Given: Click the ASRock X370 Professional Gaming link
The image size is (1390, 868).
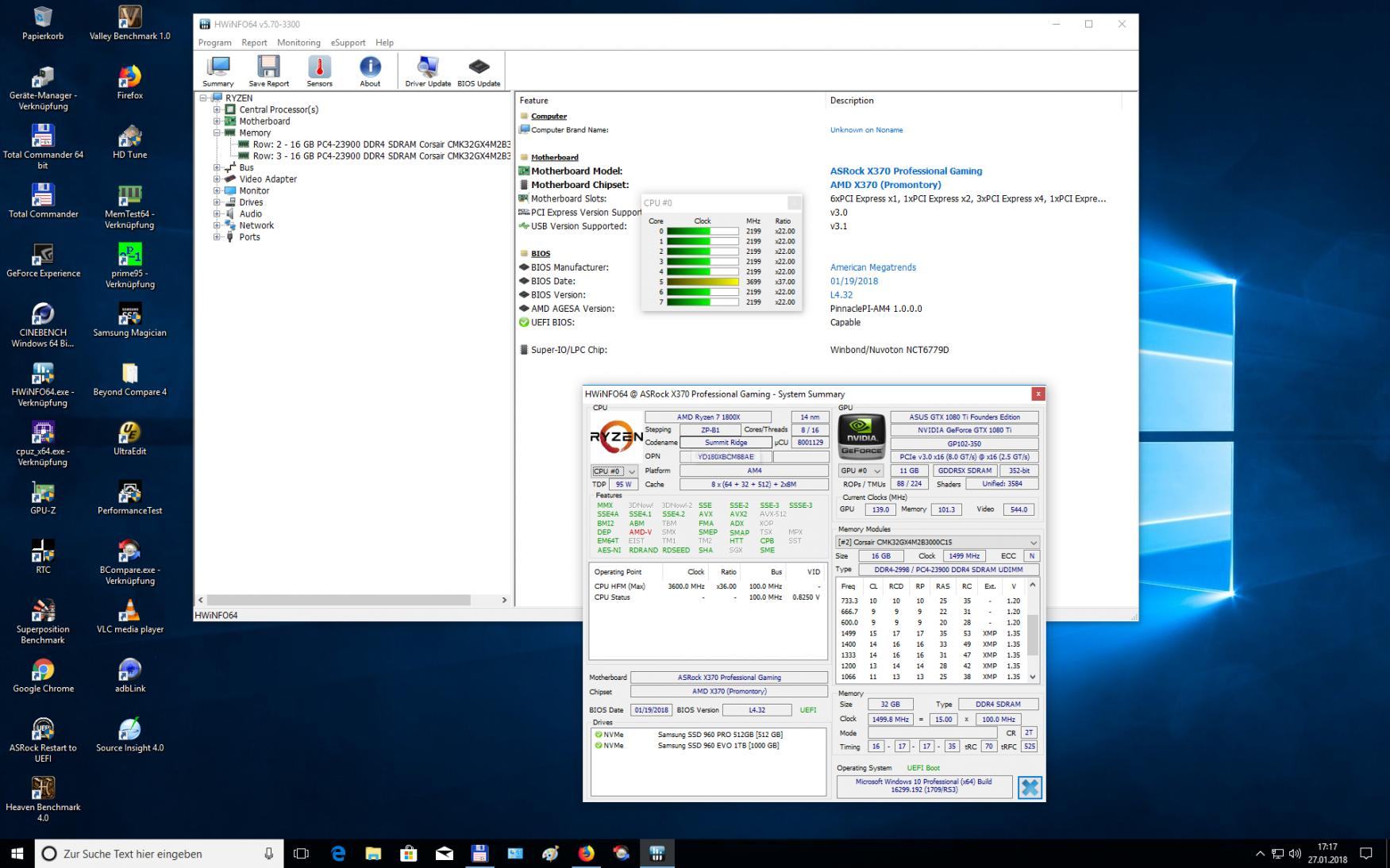Looking at the screenshot, I should click(x=906, y=171).
